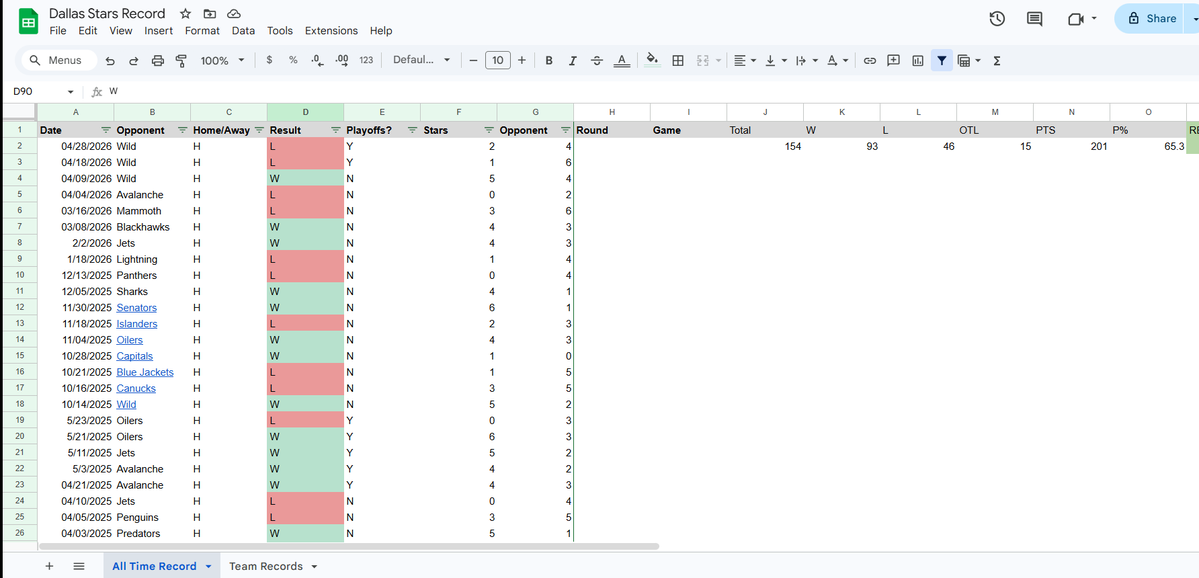Viewport: 1199px width, 578px height.
Task: Open more number formats 123
Action: [366, 60]
